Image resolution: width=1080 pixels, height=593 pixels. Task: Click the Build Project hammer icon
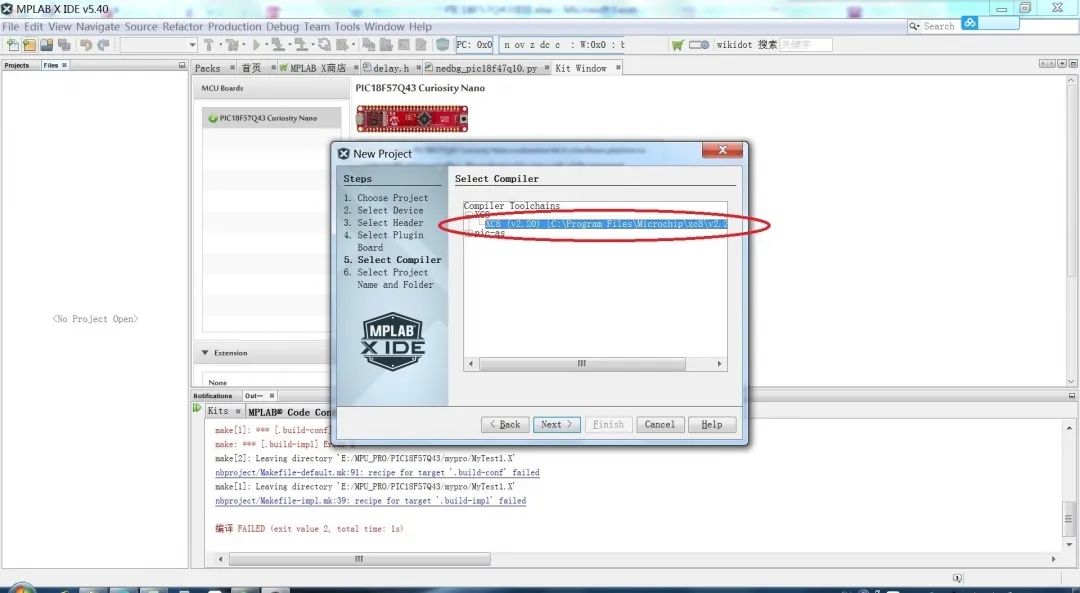pos(209,45)
